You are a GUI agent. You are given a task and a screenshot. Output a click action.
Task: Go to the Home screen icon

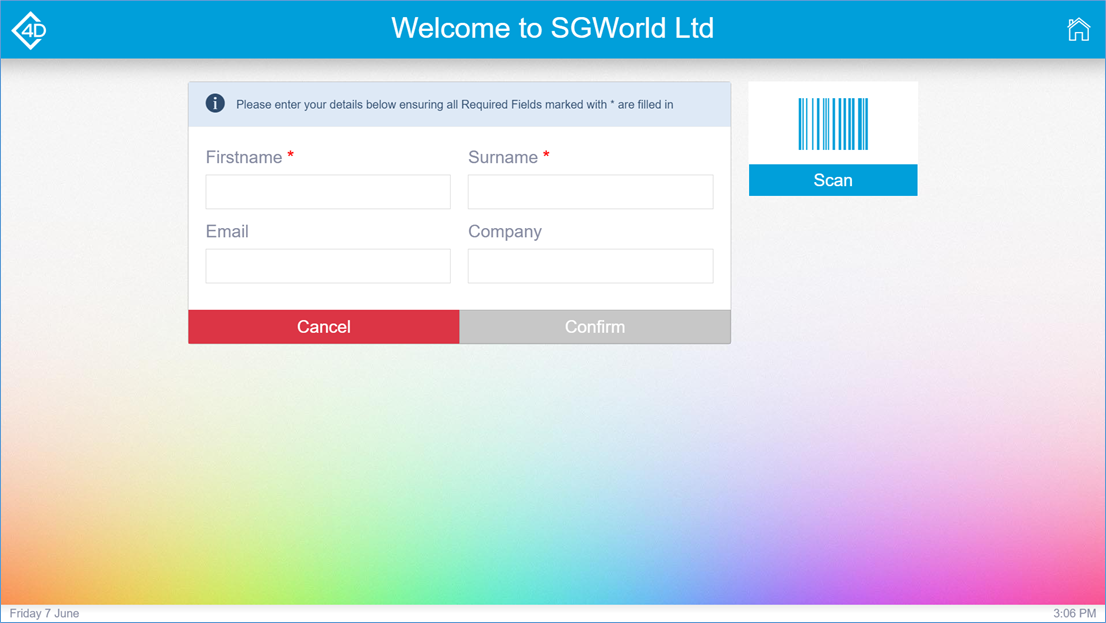[1078, 30]
